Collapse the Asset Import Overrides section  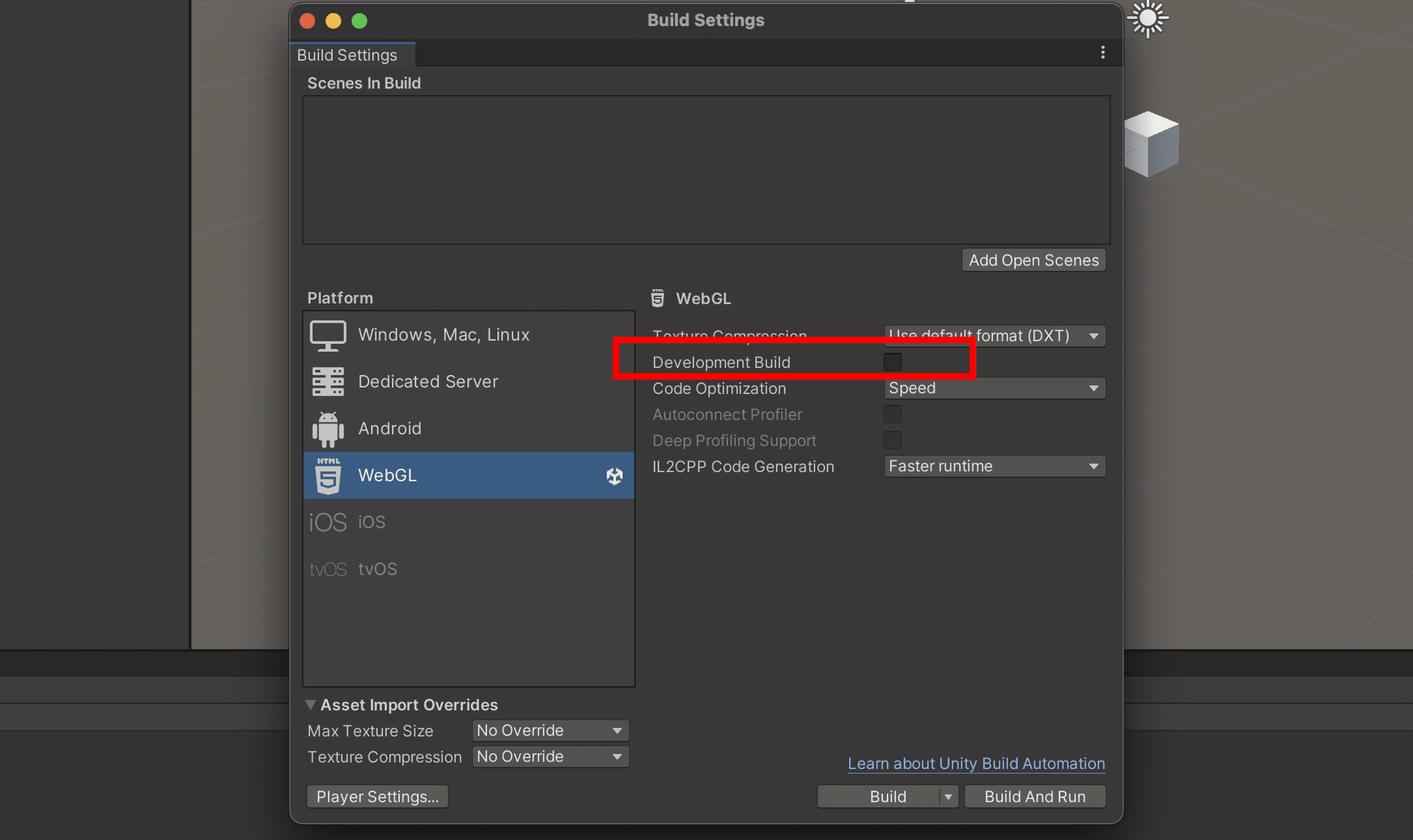pos(310,705)
